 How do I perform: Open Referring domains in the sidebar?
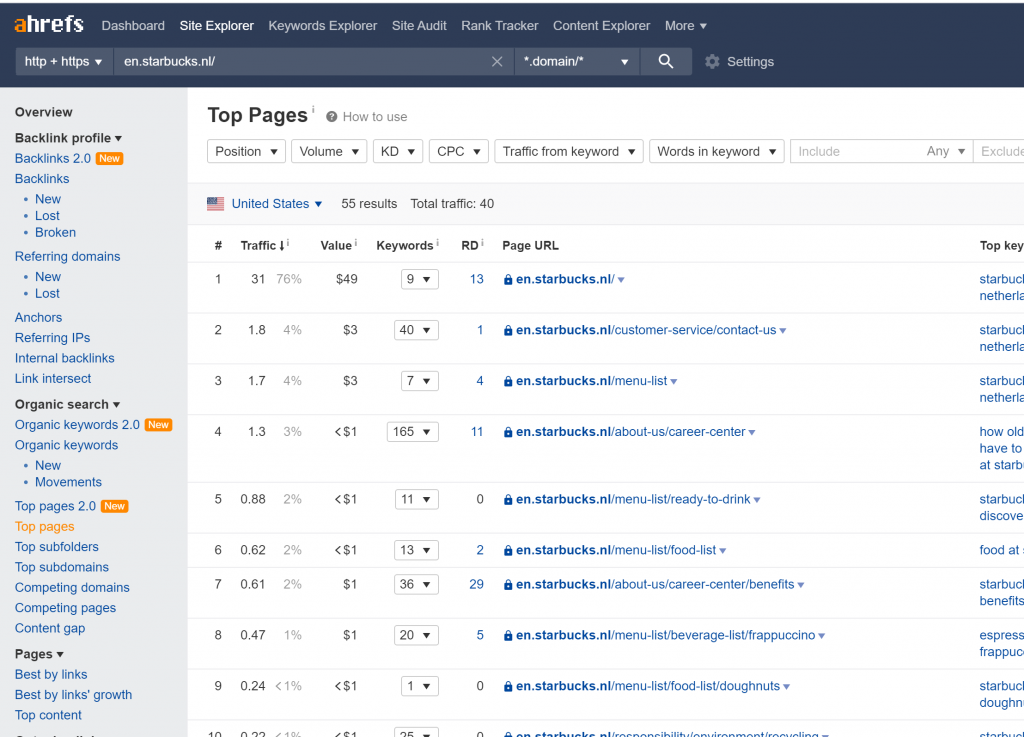click(x=68, y=257)
